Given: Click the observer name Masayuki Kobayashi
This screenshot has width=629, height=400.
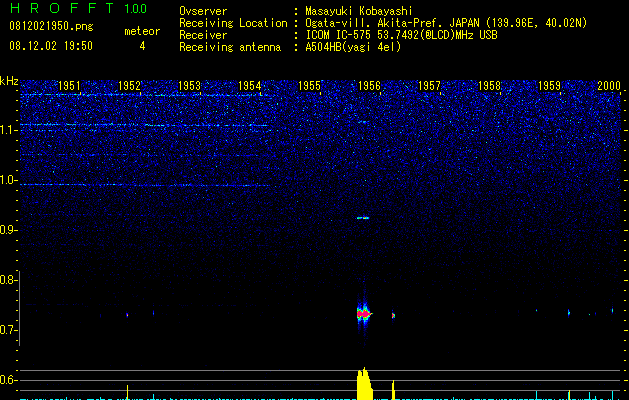Looking at the screenshot, I should [x=358, y=11].
